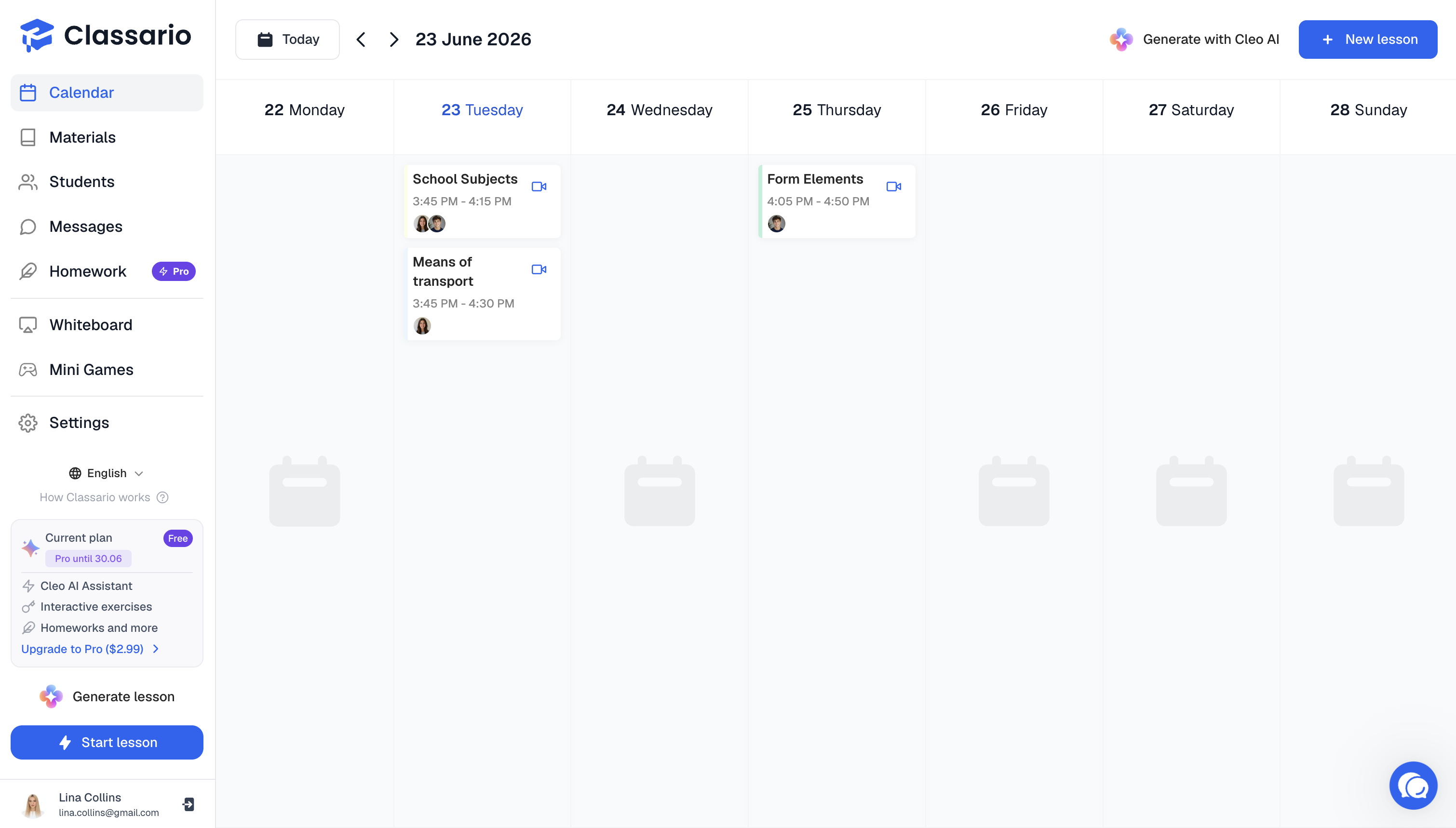Click video icon on School Subjects lesson
Screen dimensions: 1456x828
539,187
